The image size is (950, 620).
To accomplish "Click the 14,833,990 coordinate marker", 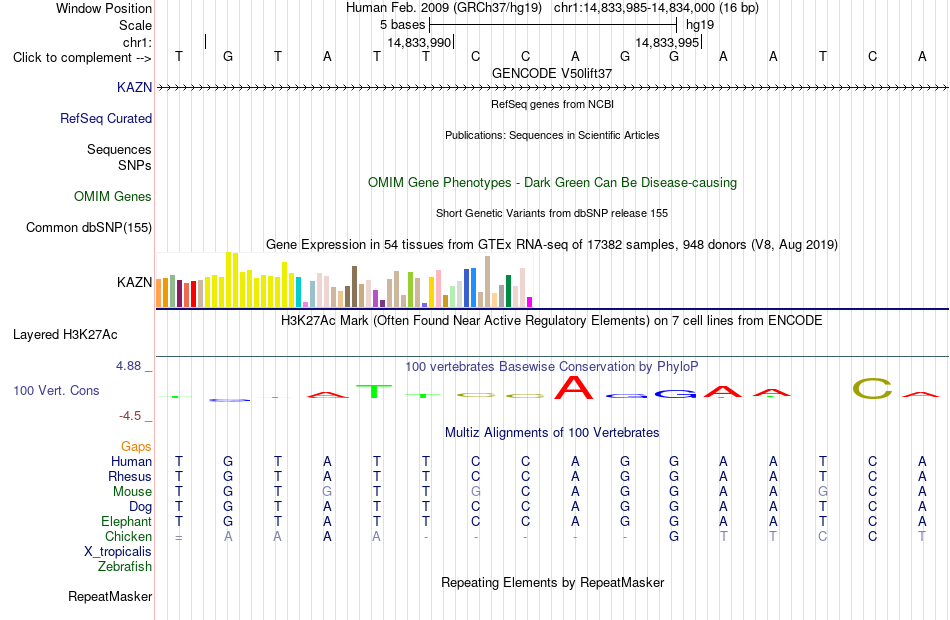I will [420, 42].
